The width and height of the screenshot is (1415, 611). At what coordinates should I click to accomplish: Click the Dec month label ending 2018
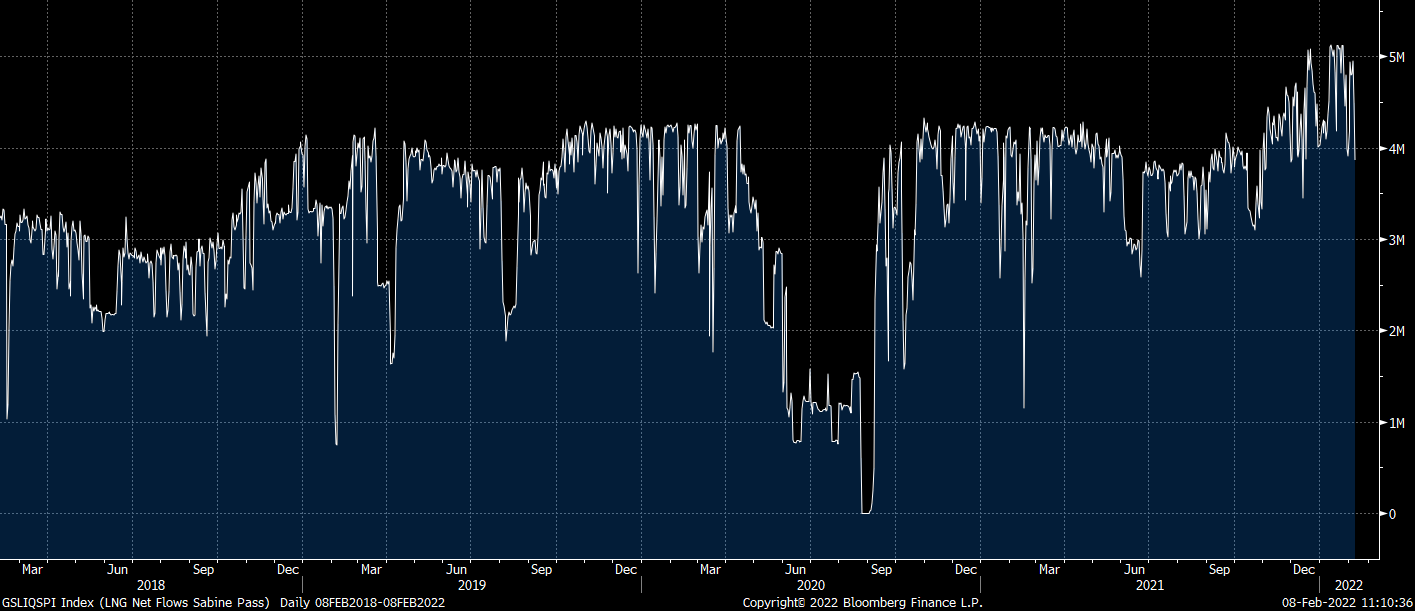coord(288,569)
